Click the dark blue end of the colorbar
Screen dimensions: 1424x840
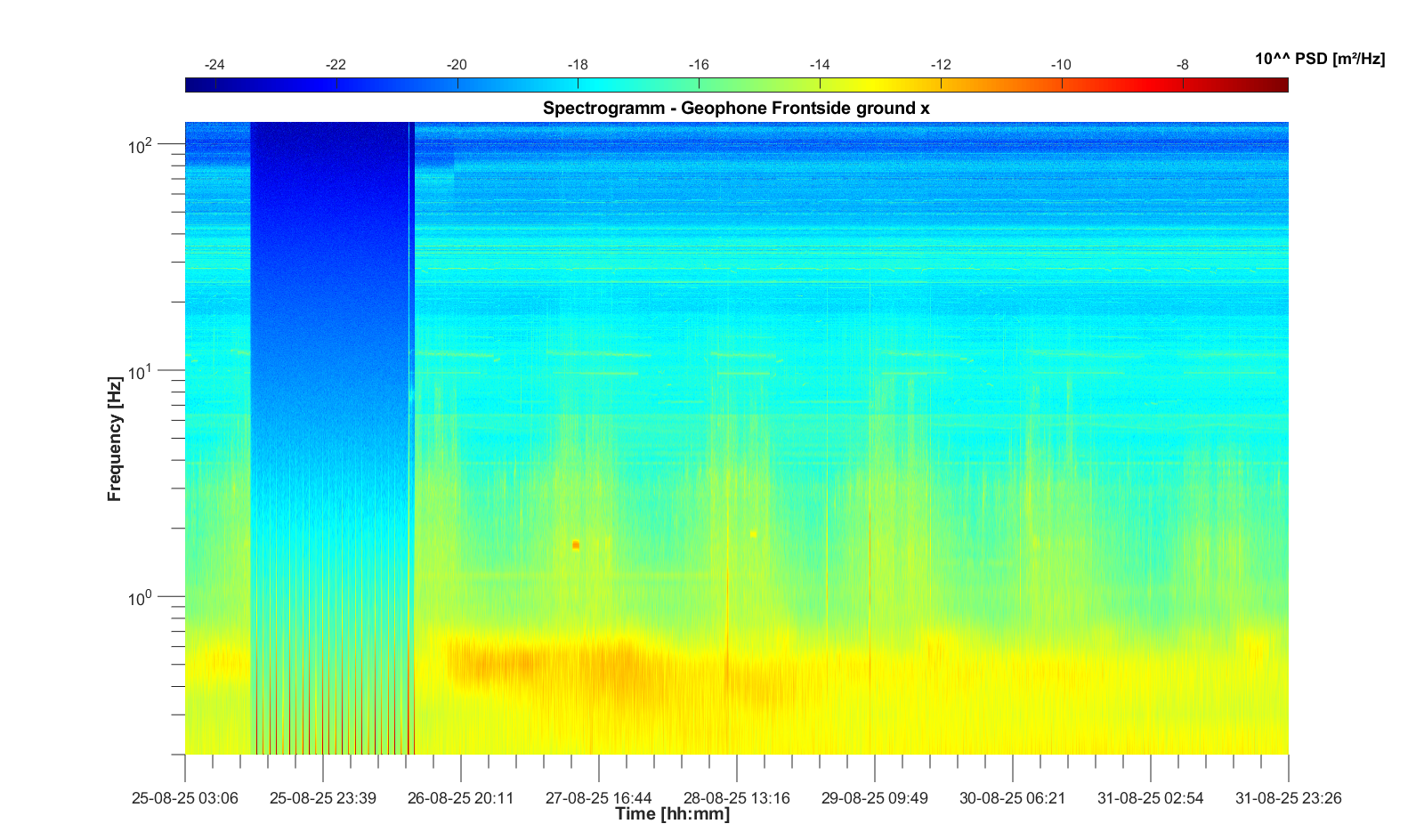click(194, 85)
